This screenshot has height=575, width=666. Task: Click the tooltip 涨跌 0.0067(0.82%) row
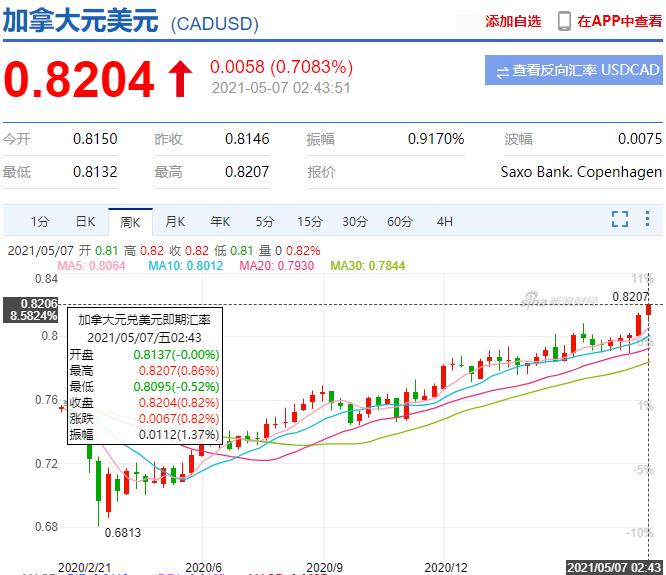pos(144,419)
